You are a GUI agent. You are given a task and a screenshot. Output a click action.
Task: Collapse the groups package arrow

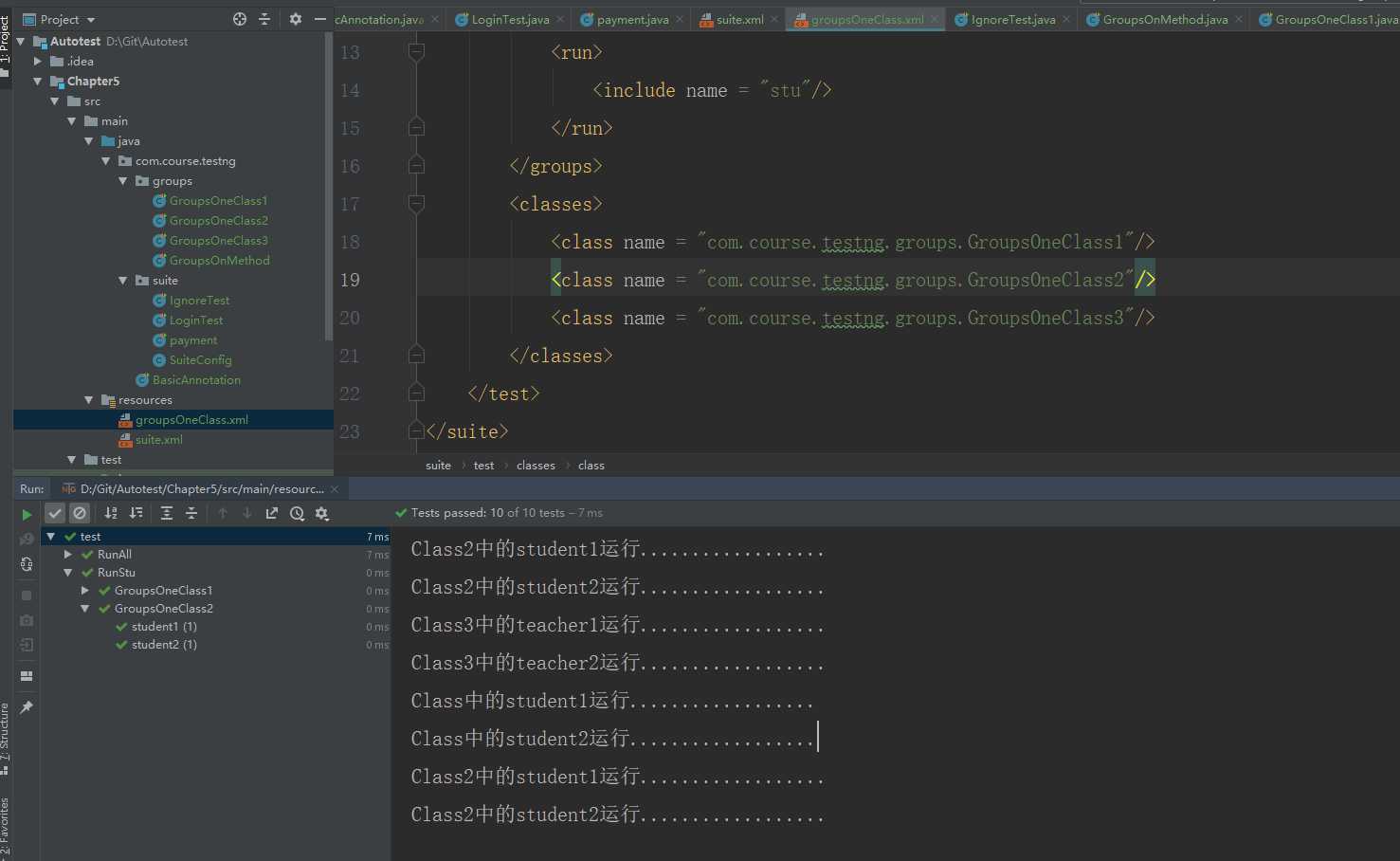click(x=123, y=181)
